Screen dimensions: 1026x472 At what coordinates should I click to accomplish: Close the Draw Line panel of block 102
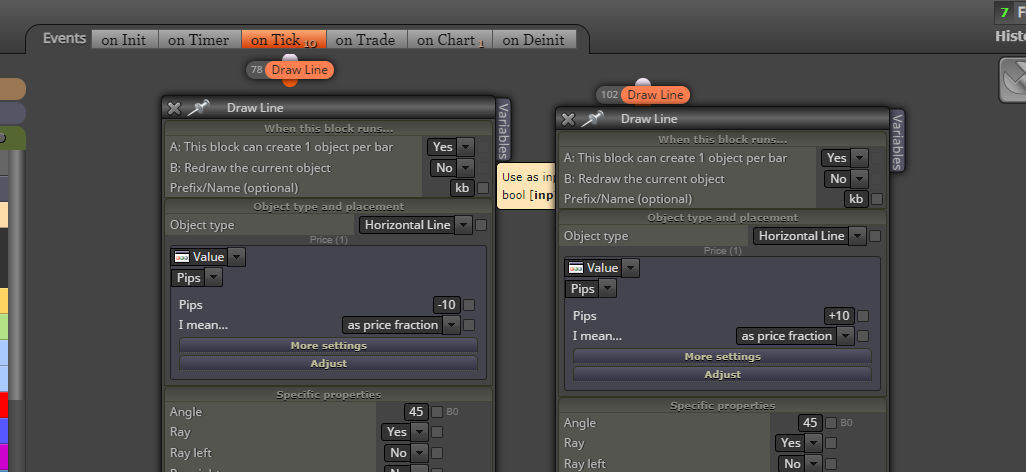(568, 119)
